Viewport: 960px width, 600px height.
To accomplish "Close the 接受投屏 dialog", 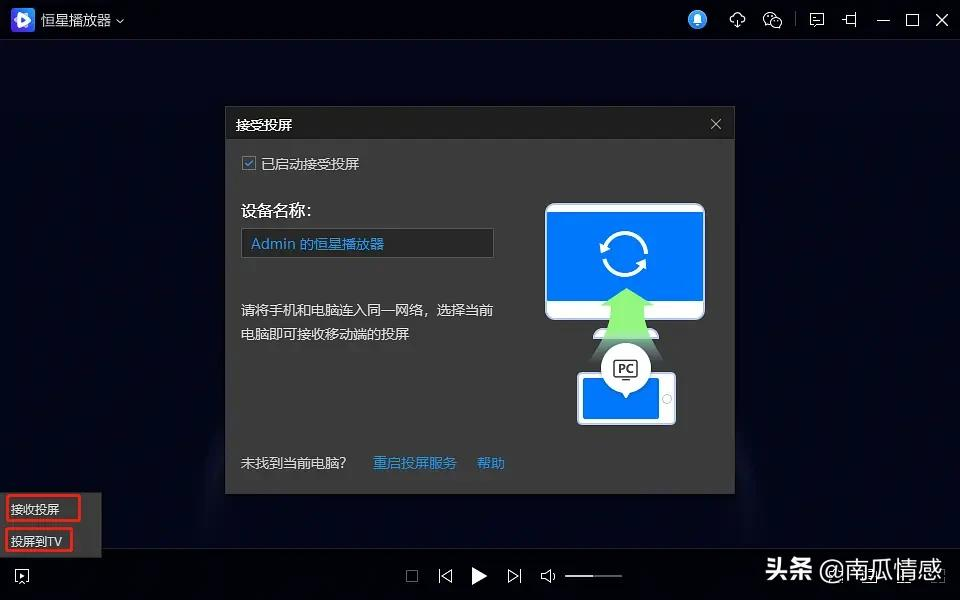I will 716,124.
